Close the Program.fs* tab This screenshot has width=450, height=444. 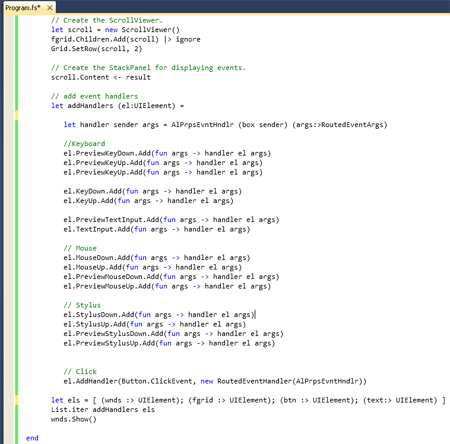(49, 8)
